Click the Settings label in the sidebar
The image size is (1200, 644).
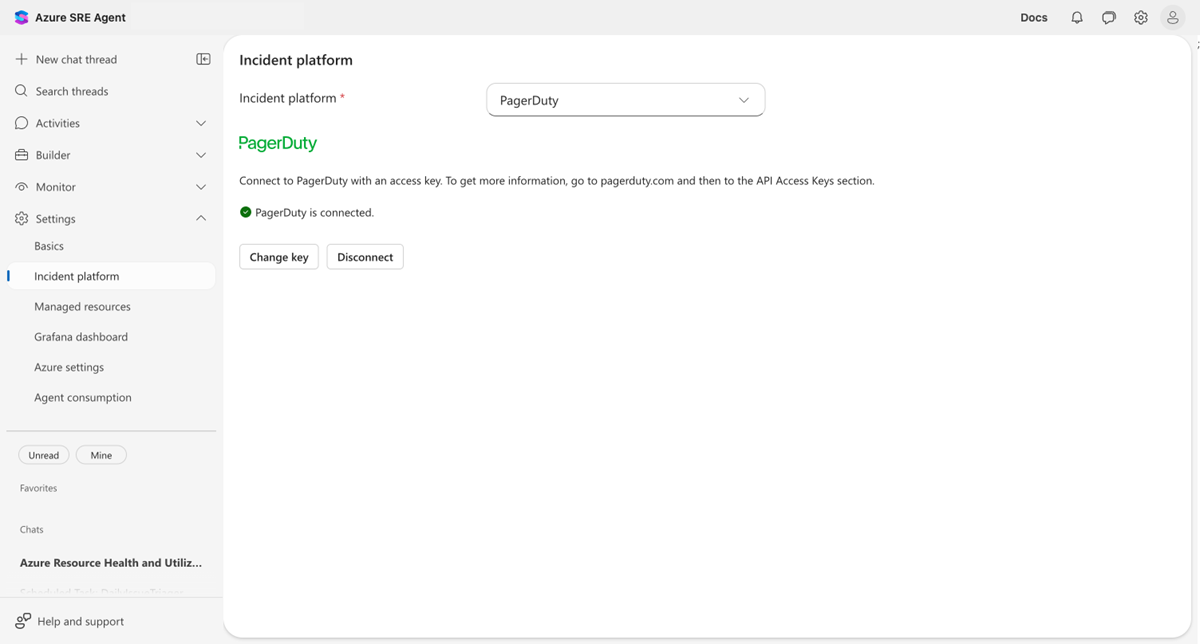tap(56, 219)
